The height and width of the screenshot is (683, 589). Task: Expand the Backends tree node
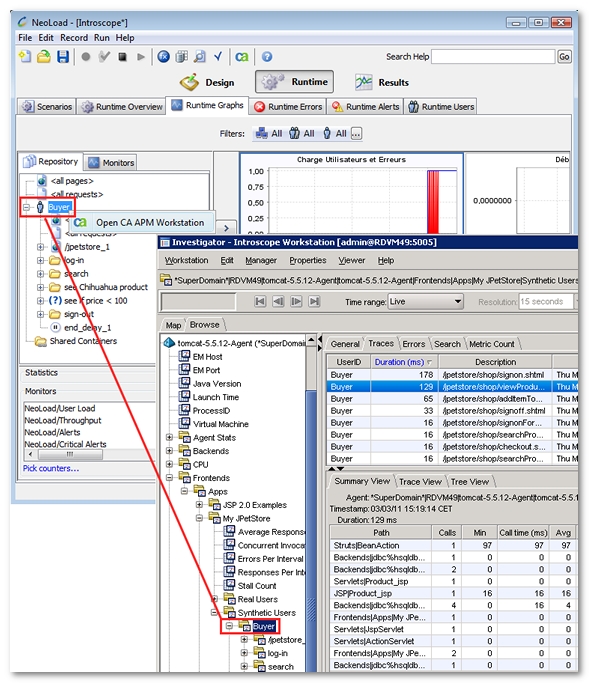click(x=169, y=451)
